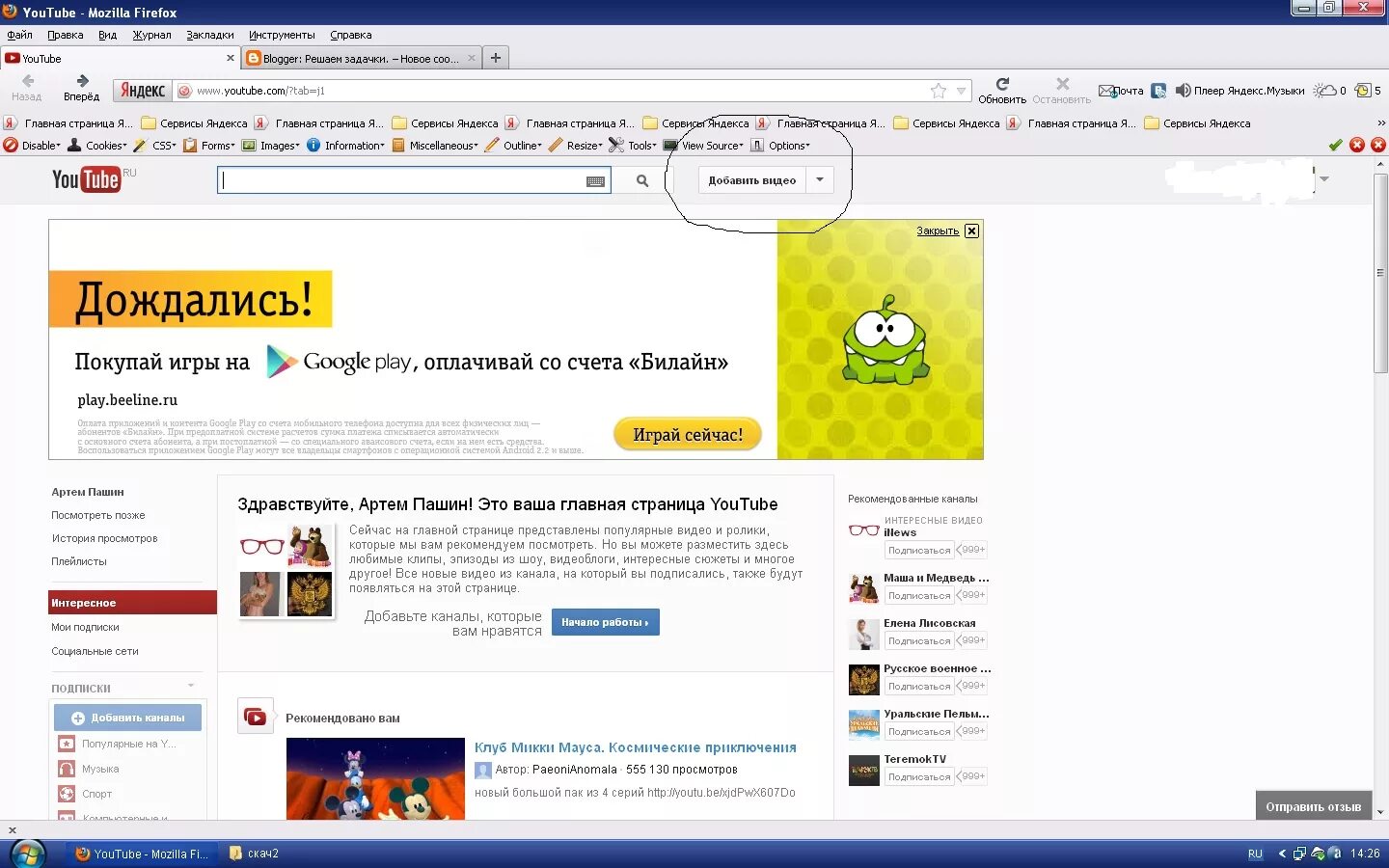Open История просмотров in sidebar
This screenshot has height=868, width=1389.
pos(104,538)
